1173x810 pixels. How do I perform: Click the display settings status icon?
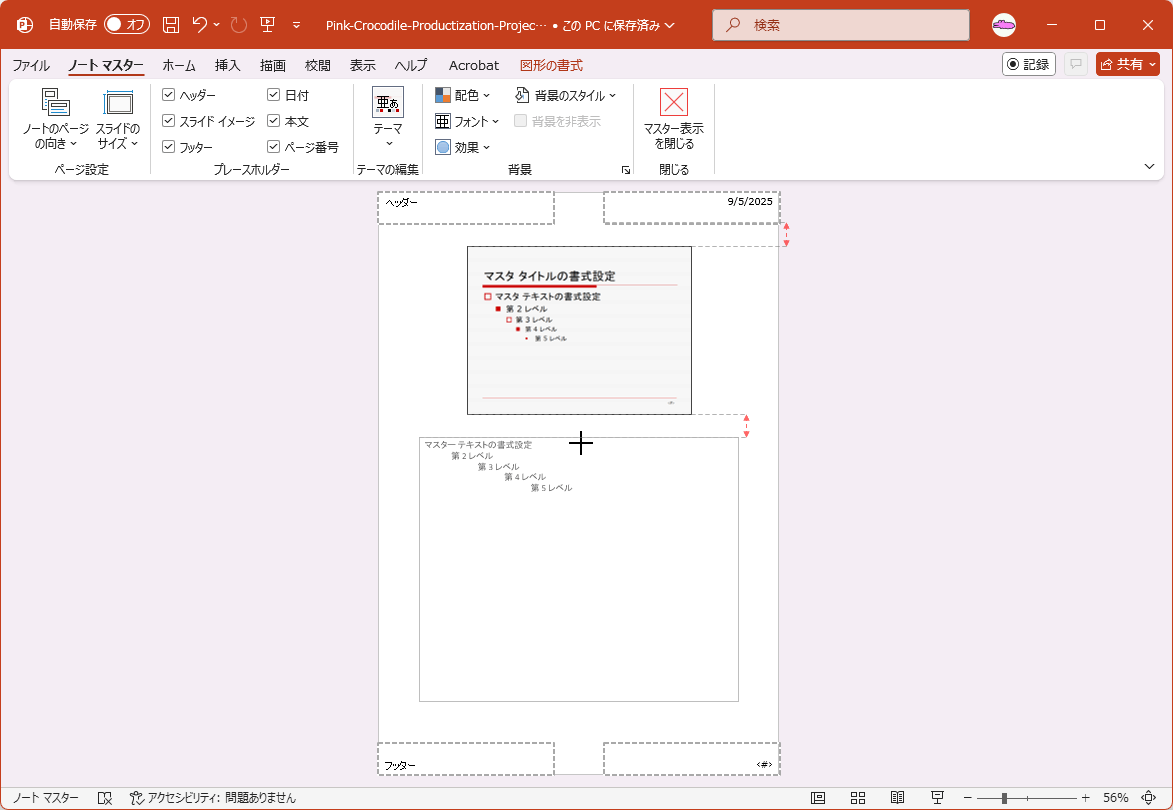tap(105, 798)
